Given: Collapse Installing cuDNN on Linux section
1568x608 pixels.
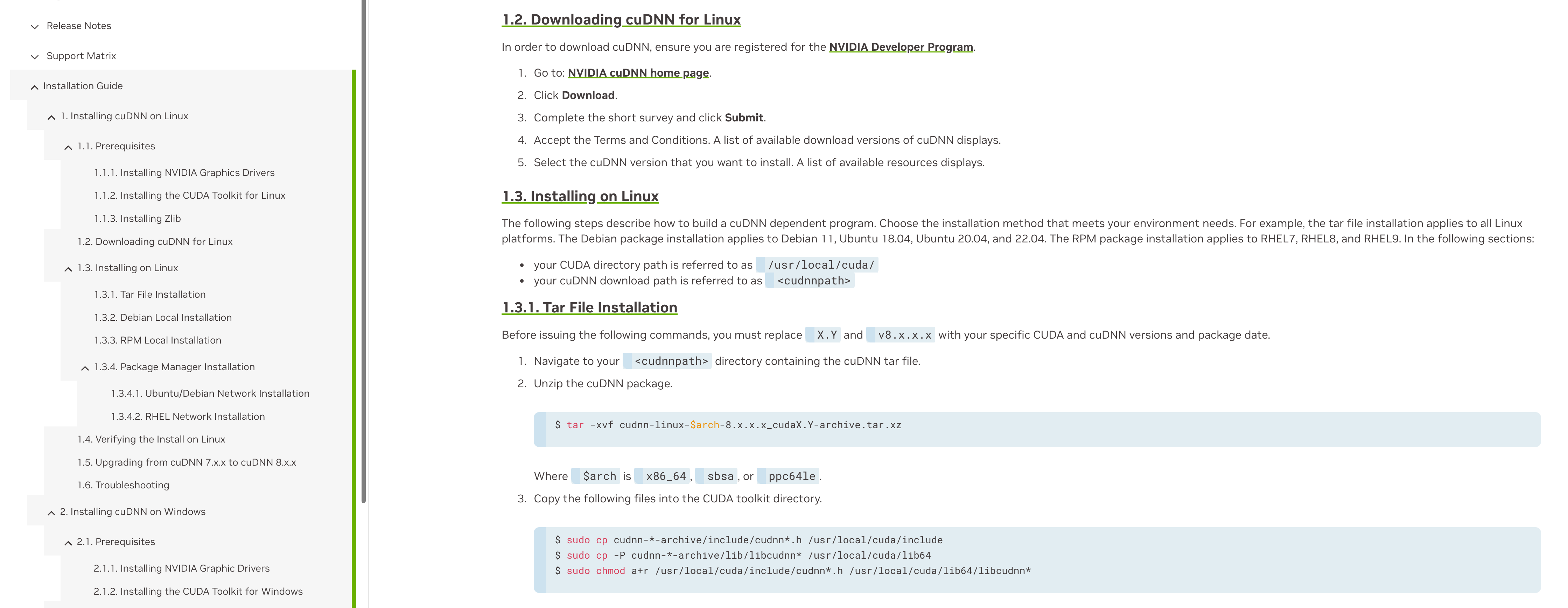Looking at the screenshot, I should 52,117.
